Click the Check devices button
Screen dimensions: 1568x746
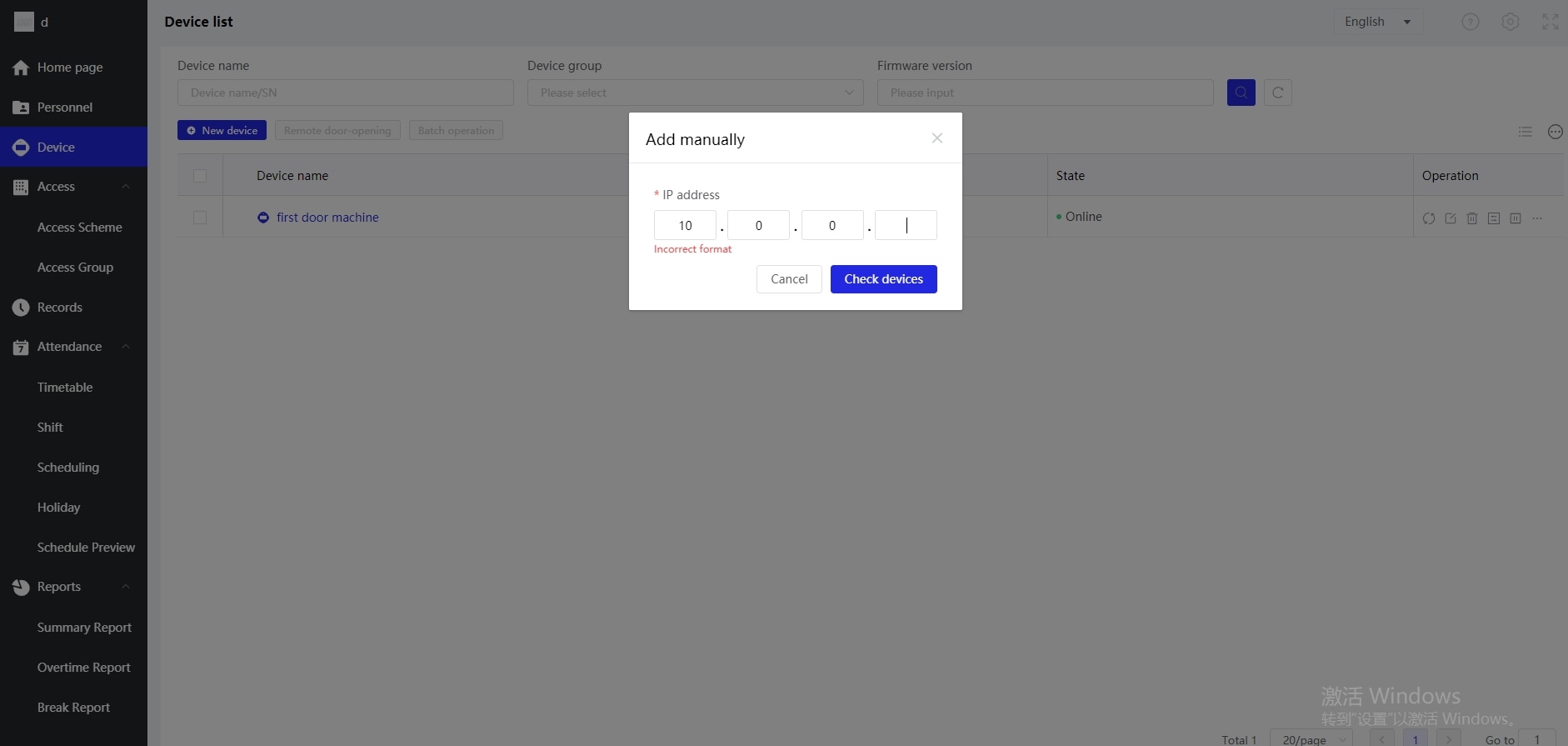(x=884, y=279)
